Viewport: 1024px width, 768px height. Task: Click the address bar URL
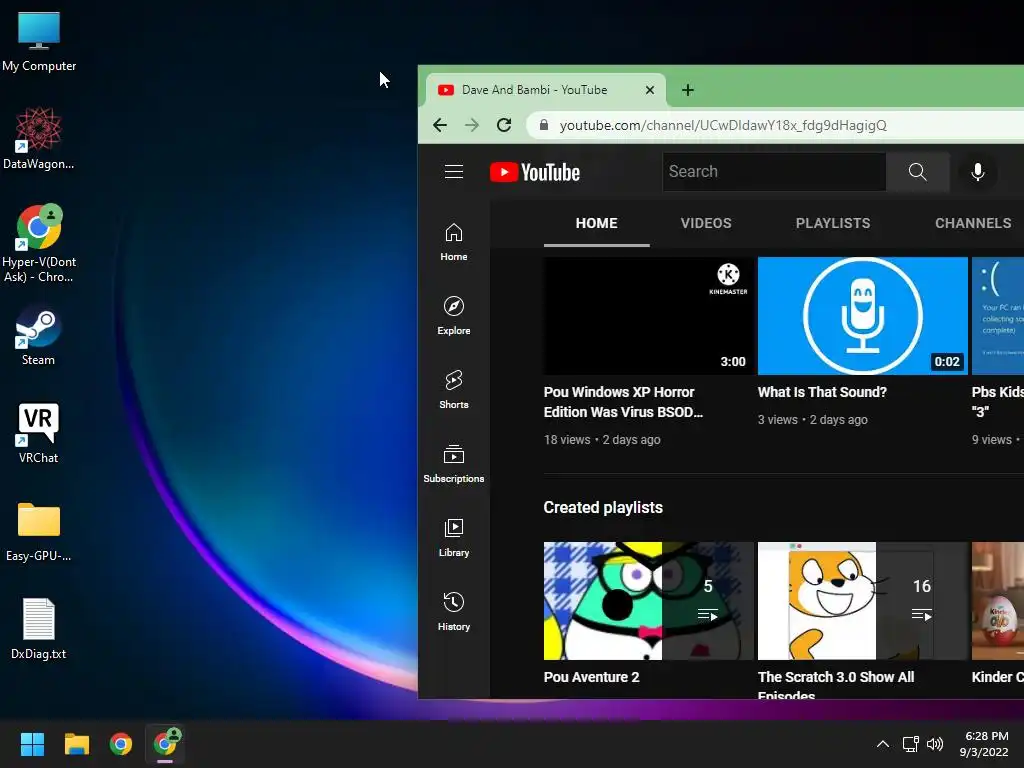pyautogui.click(x=723, y=125)
